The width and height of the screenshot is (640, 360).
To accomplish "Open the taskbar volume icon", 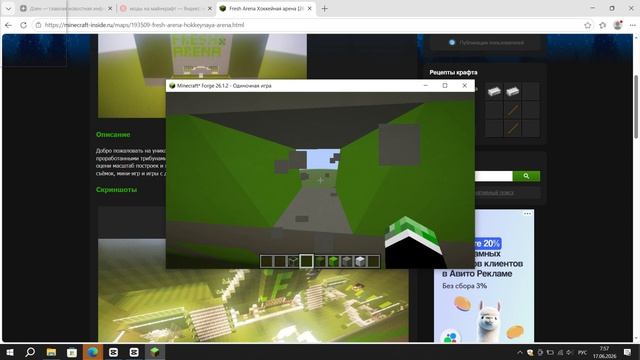I will pos(569,352).
